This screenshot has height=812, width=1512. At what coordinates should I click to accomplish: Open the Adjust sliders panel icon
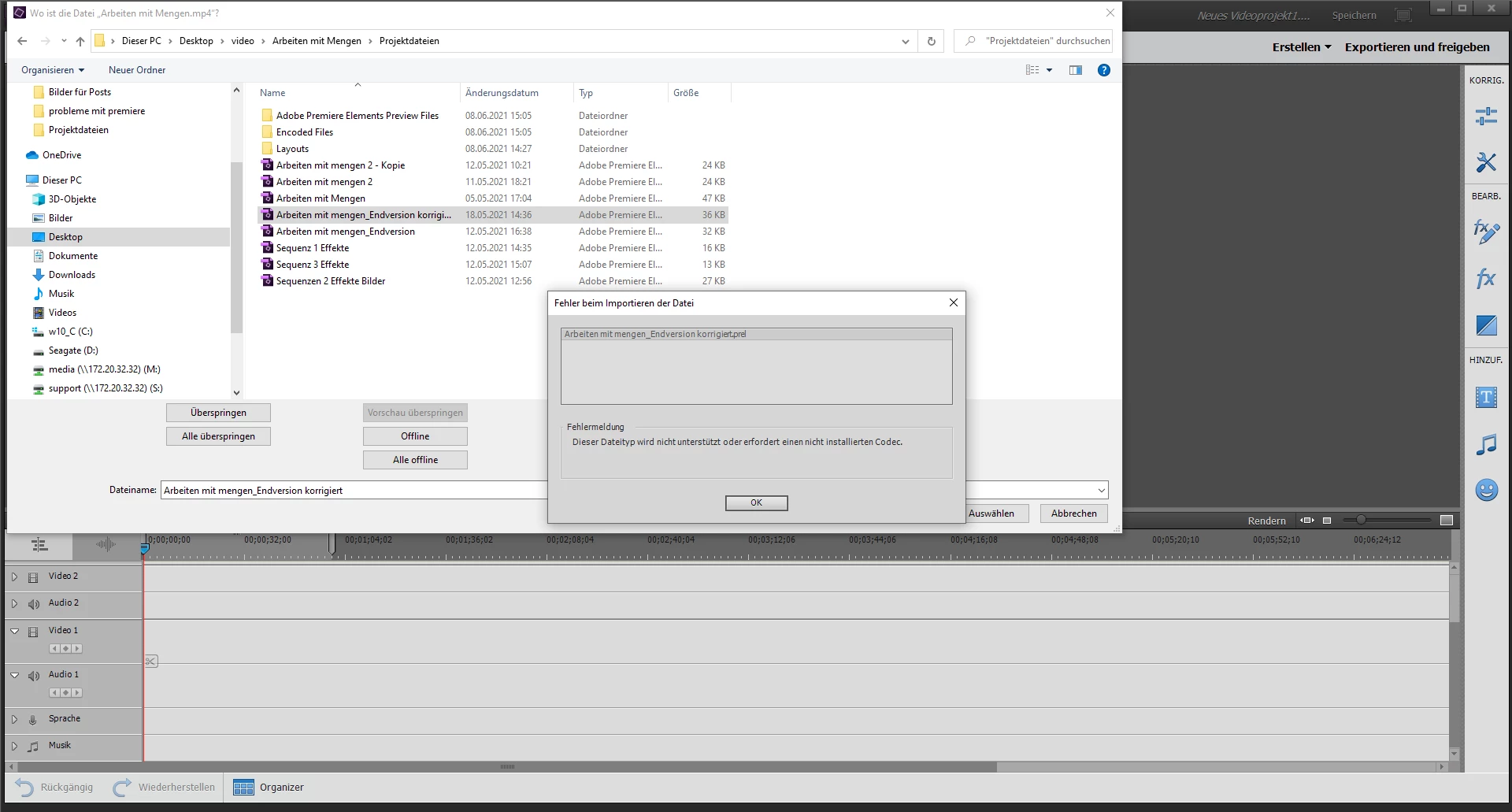point(1486,117)
